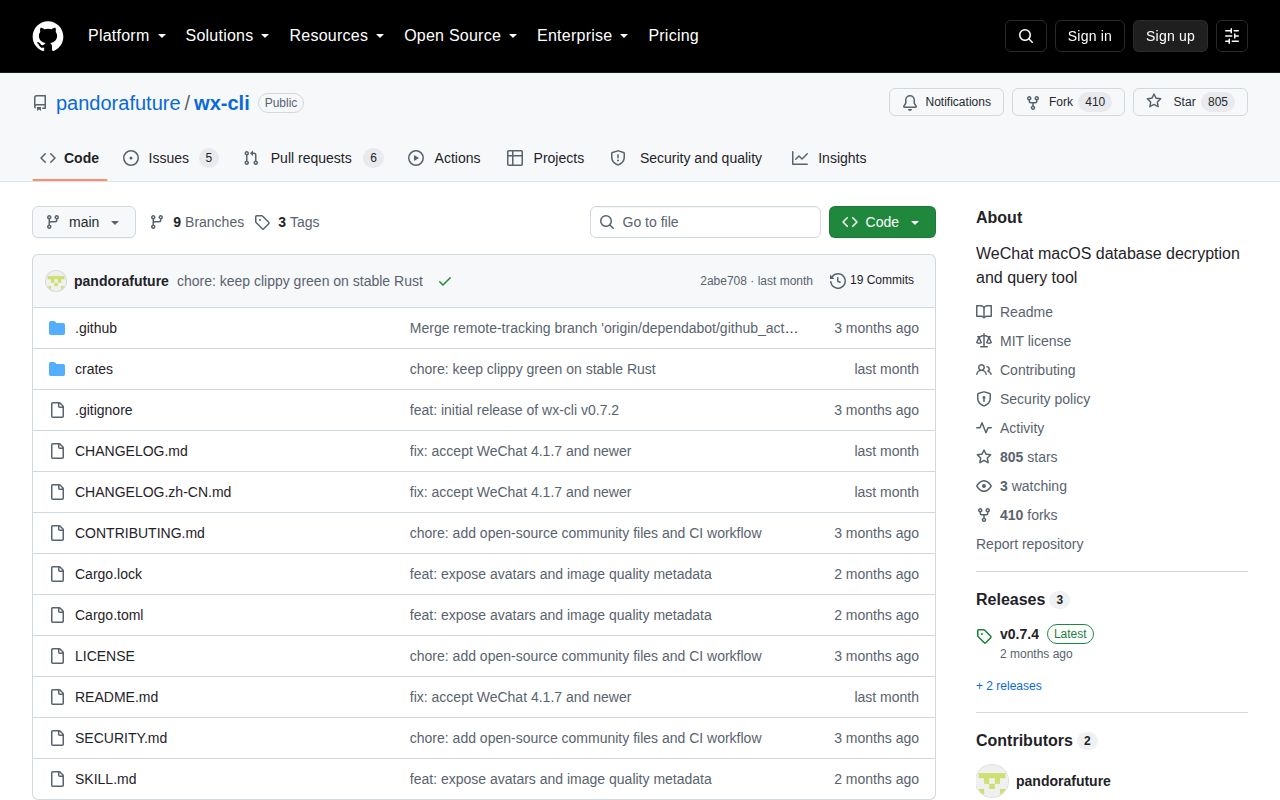Open the crates folder
Screen dimensions: 1280x800
(94, 369)
